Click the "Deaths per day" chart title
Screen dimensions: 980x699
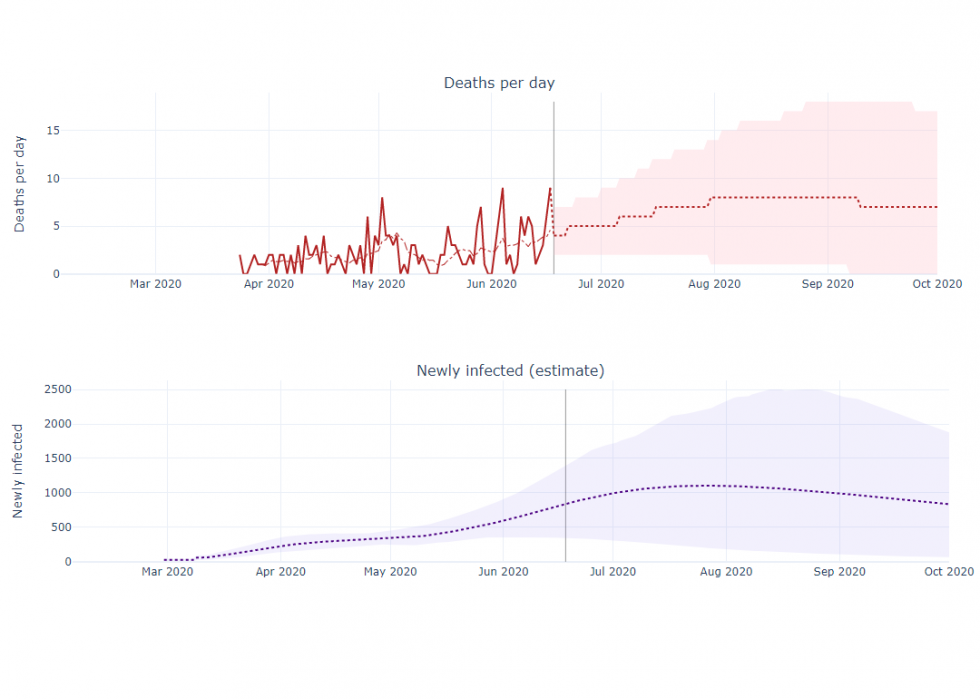tap(499, 82)
